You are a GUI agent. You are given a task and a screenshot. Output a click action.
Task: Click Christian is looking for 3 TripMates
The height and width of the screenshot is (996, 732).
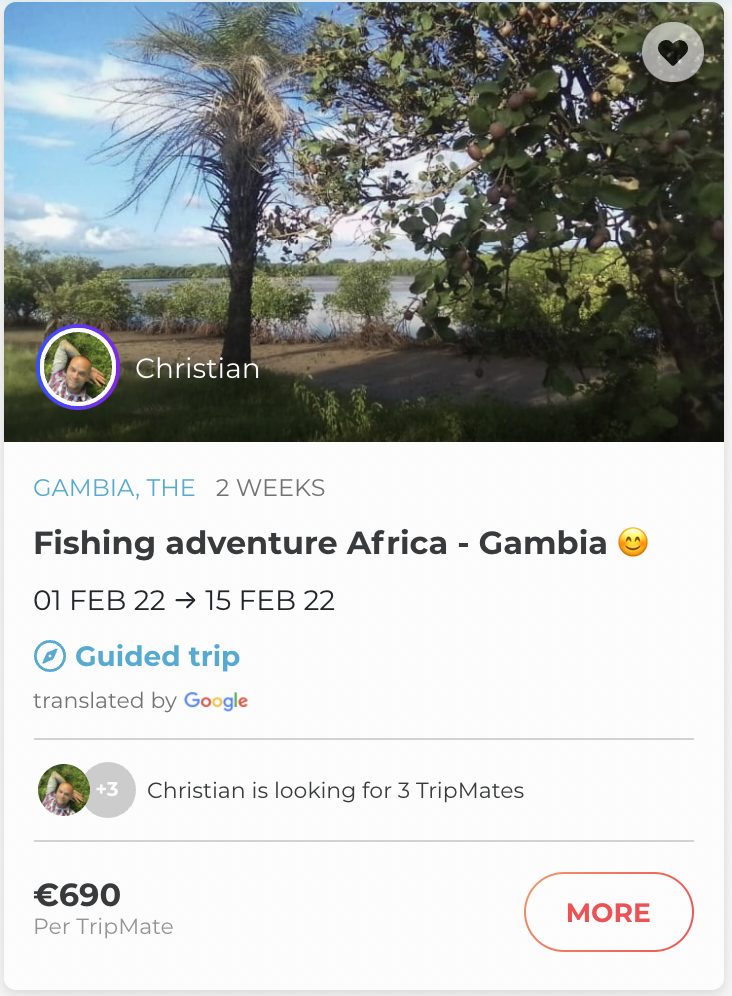pyautogui.click(x=335, y=790)
